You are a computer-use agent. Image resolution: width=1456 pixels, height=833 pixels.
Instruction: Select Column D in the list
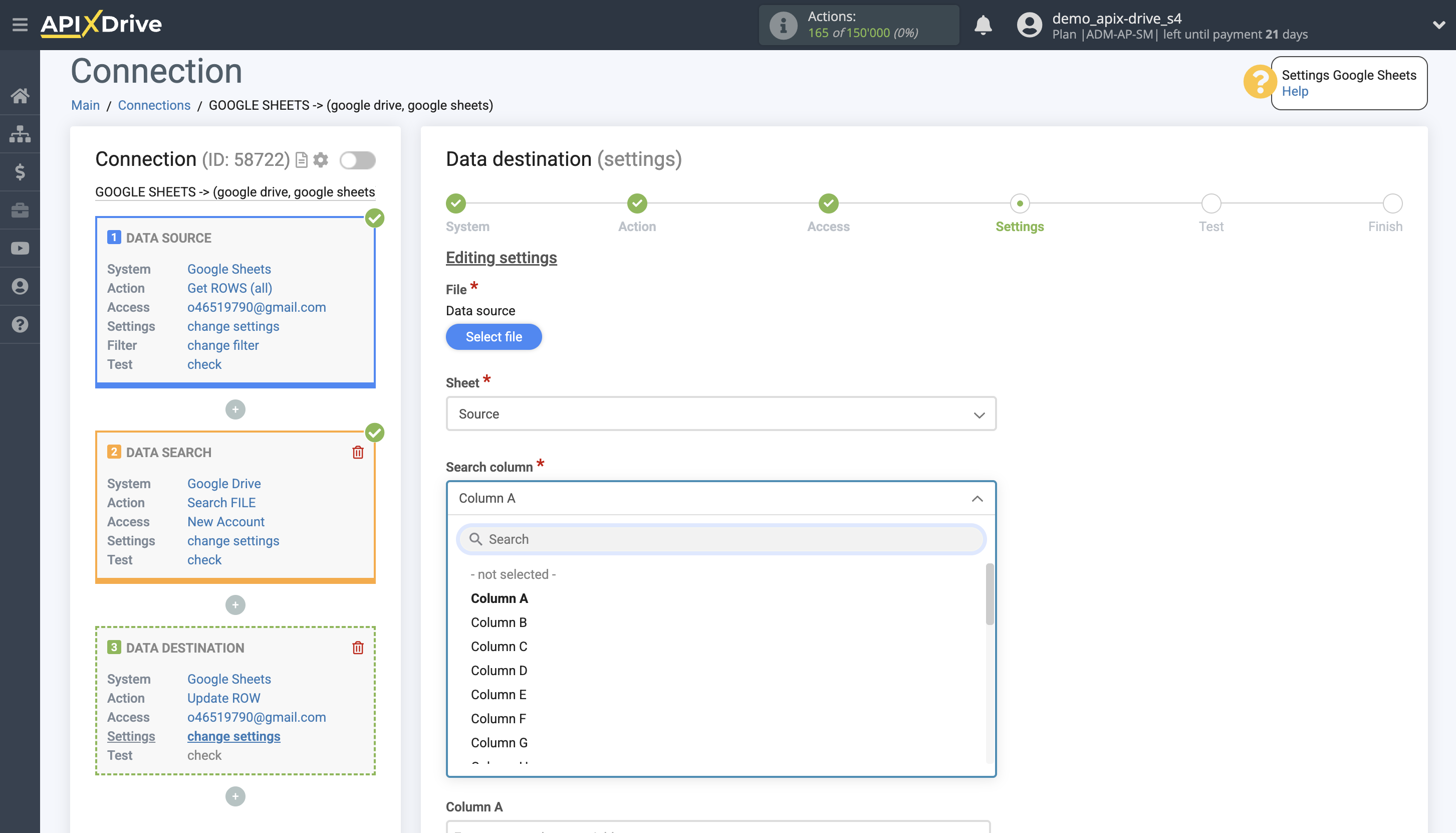coord(499,671)
